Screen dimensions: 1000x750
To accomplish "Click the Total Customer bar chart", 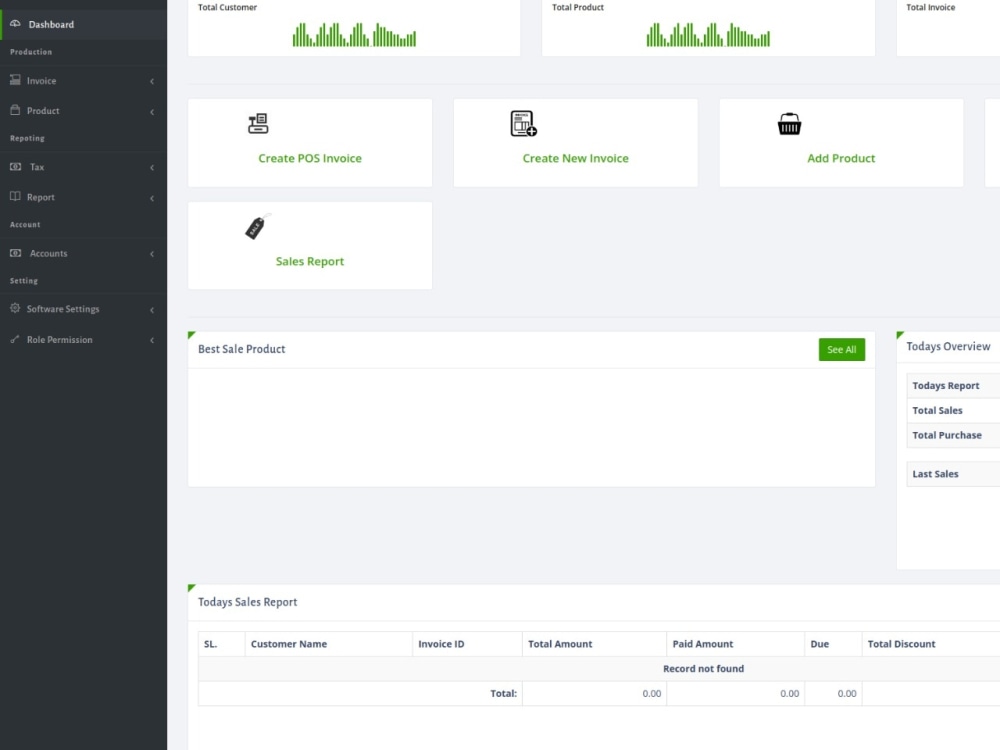I will [x=354, y=34].
